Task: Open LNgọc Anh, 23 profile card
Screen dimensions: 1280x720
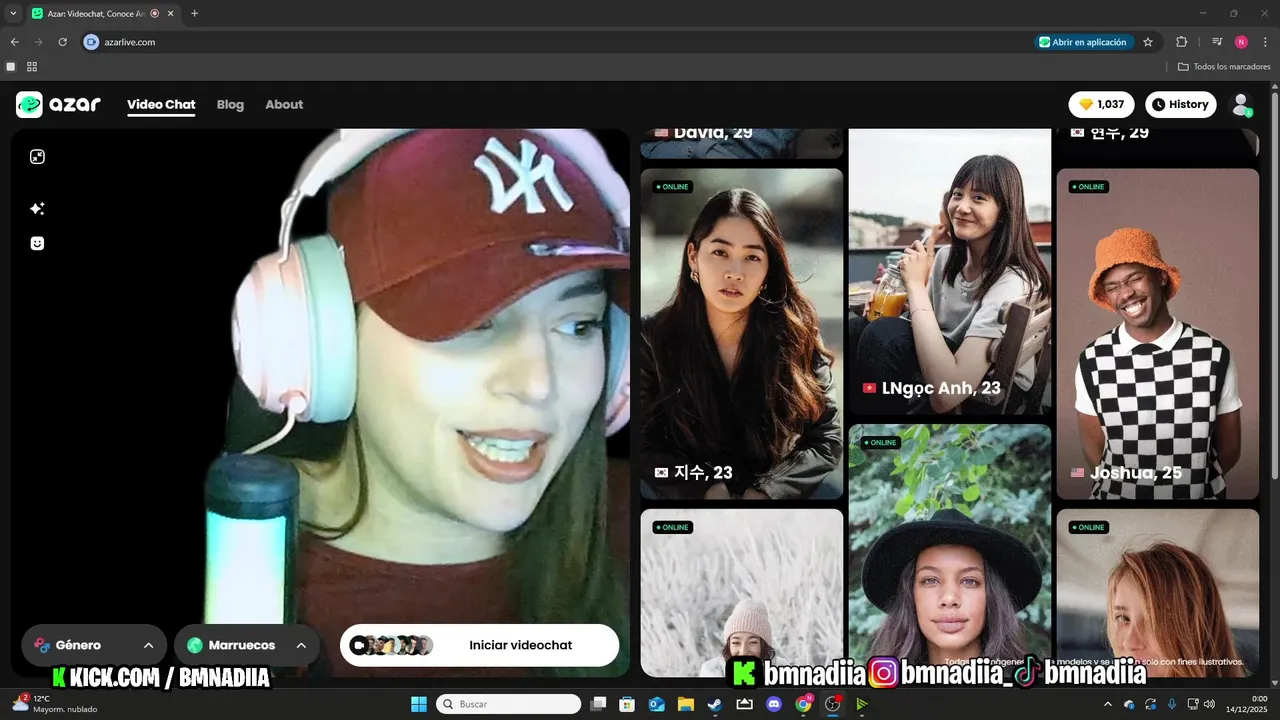Action: tap(949, 271)
